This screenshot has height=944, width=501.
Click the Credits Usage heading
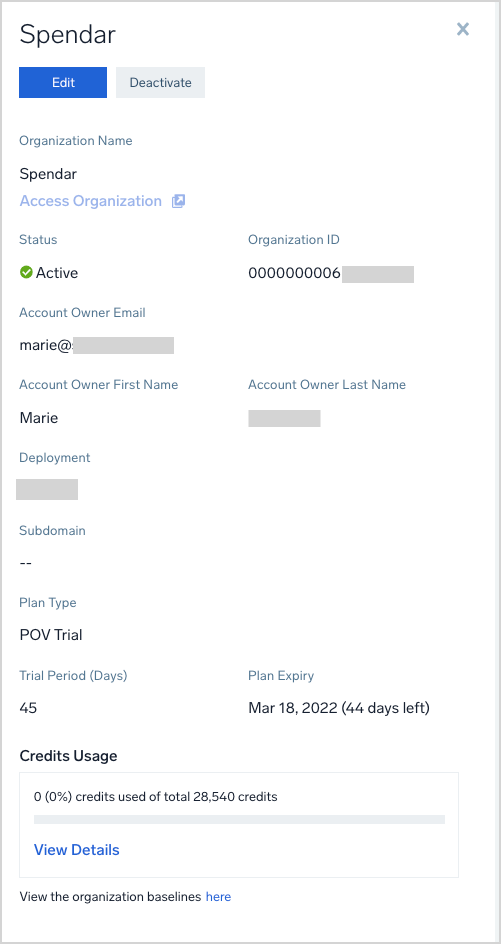(68, 756)
